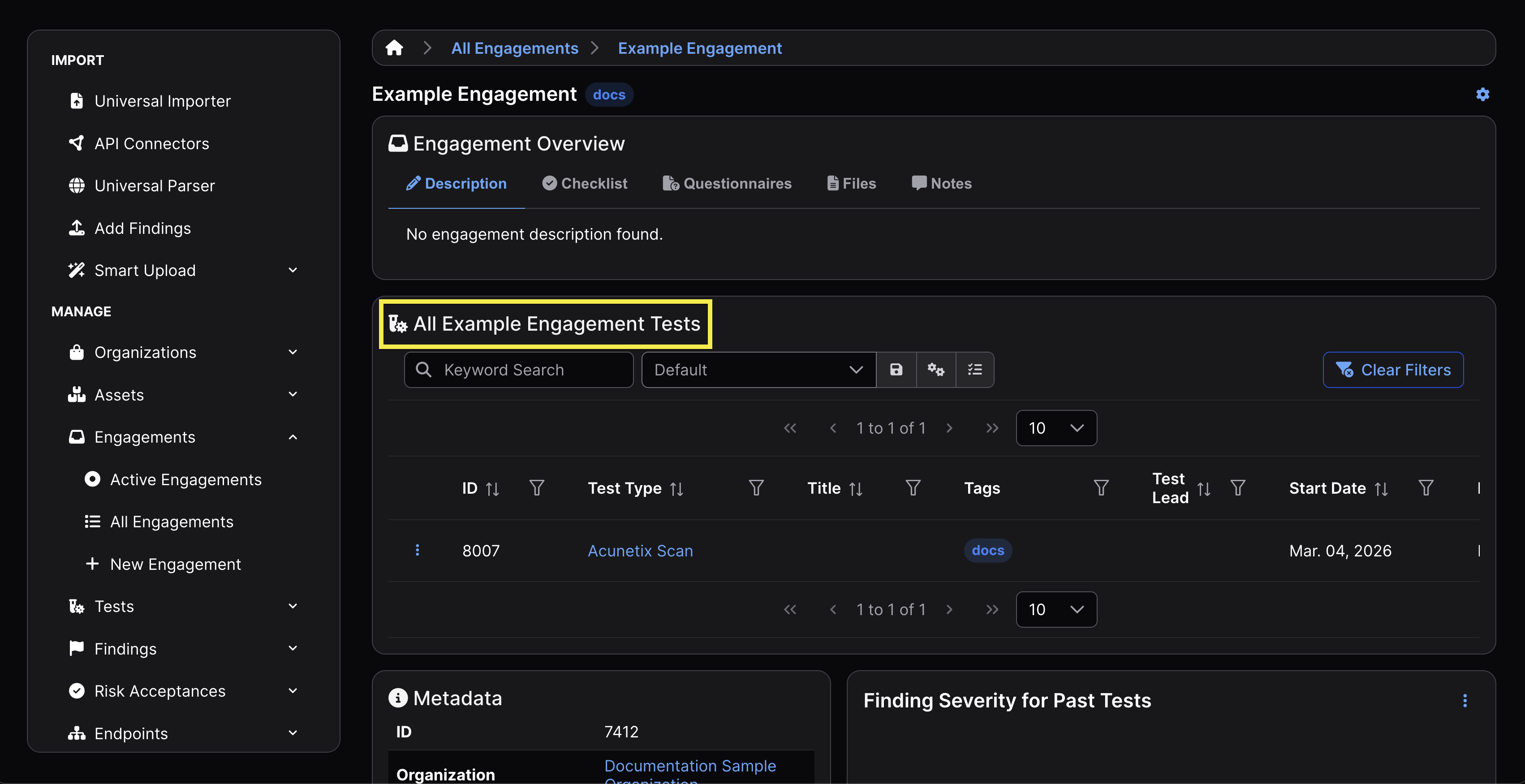Sort the table by Start Date
Image resolution: width=1525 pixels, height=784 pixels.
click(x=1381, y=488)
